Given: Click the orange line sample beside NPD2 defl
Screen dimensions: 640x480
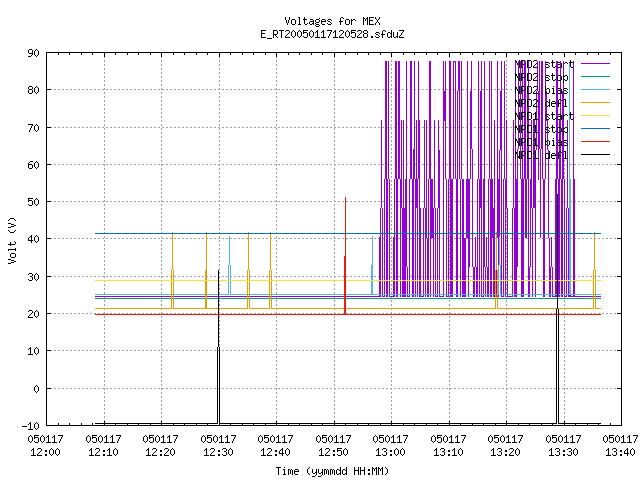Looking at the screenshot, I should pos(595,102).
